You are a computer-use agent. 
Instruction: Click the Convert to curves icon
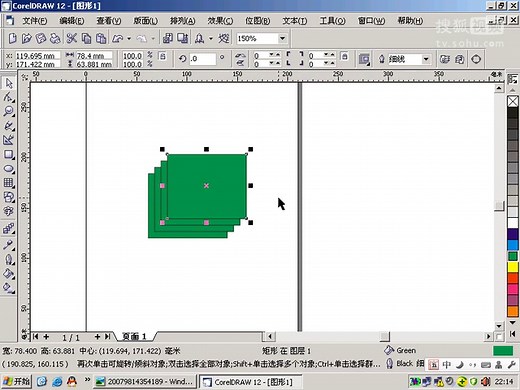(476, 59)
